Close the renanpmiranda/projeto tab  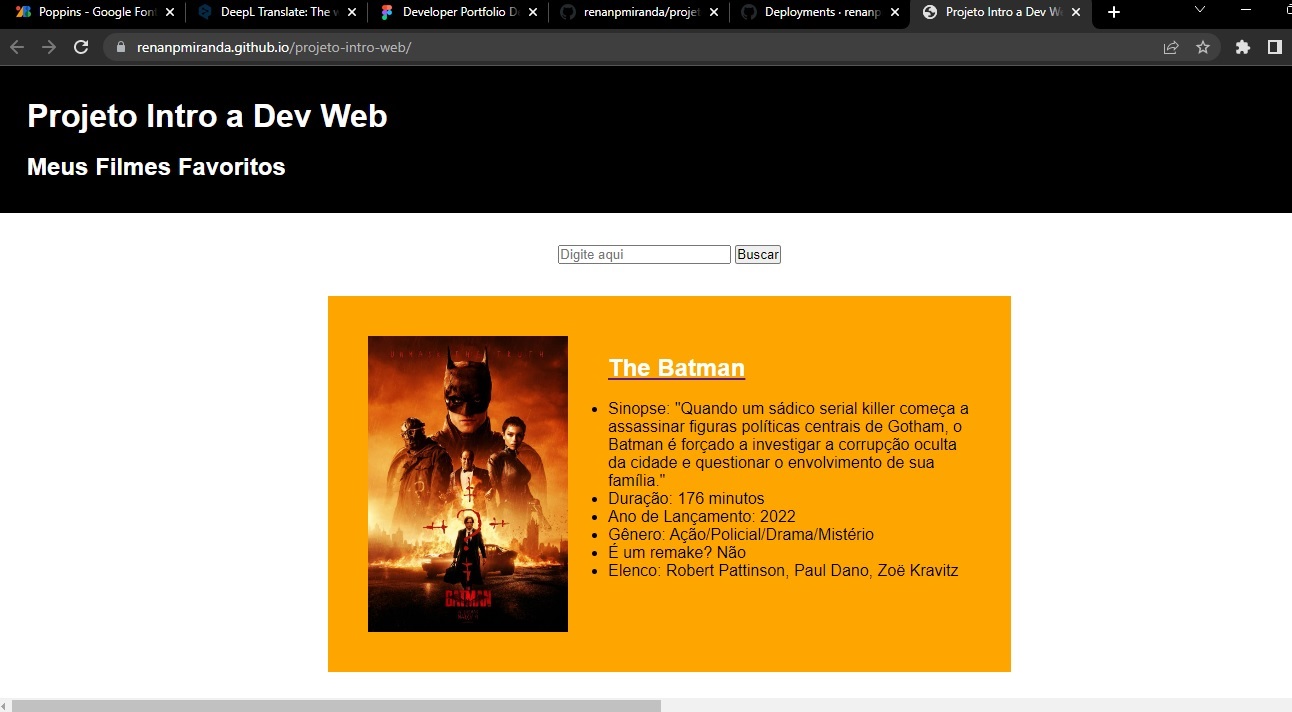click(x=713, y=12)
